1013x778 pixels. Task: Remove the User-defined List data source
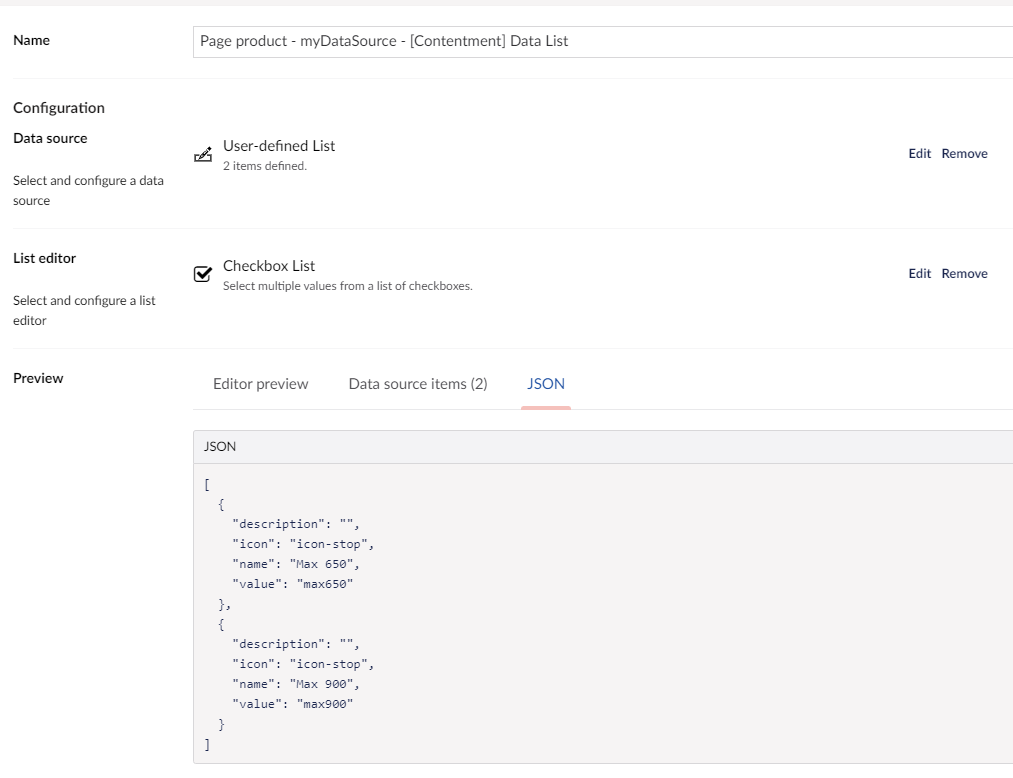963,153
